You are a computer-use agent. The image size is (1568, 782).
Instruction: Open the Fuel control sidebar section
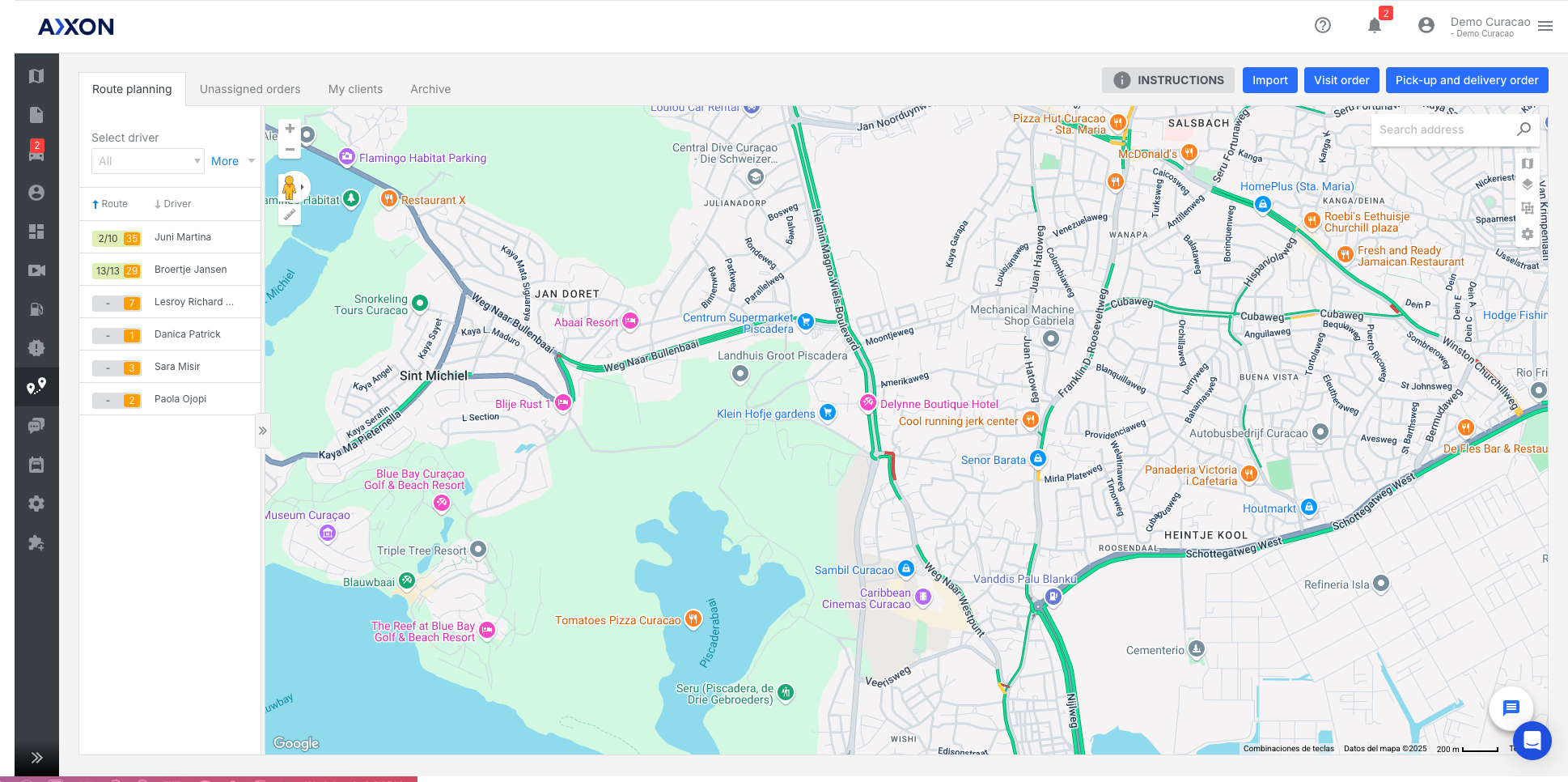click(36, 308)
